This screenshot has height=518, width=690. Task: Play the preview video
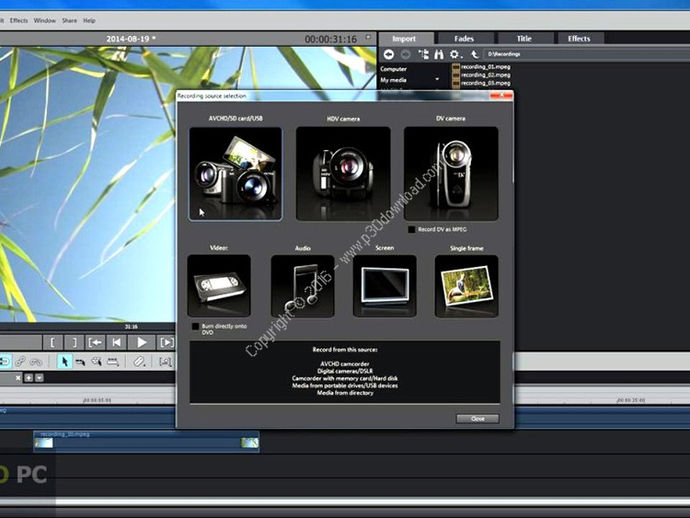pyautogui.click(x=141, y=342)
